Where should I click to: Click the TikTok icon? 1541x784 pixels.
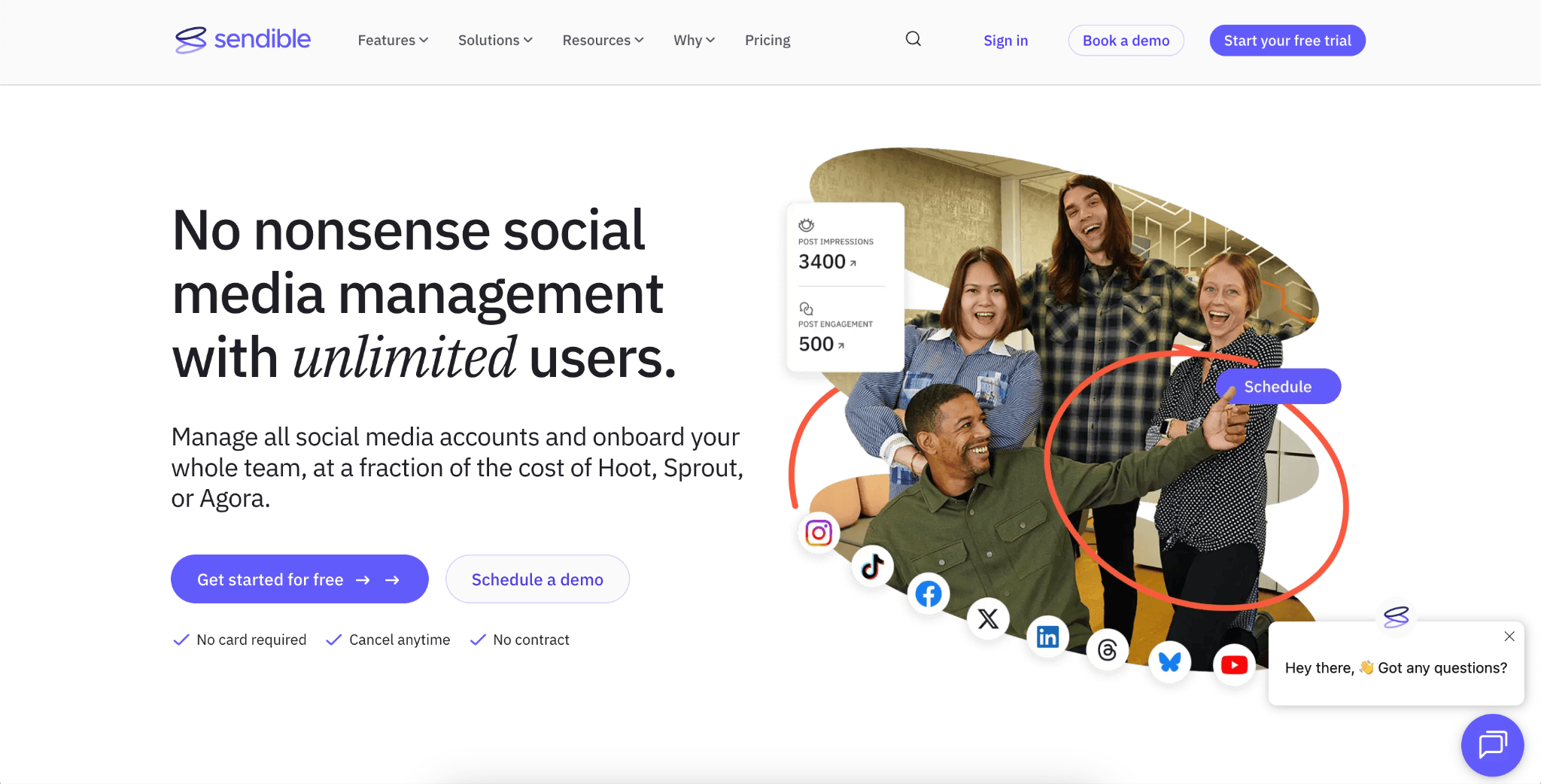(873, 566)
